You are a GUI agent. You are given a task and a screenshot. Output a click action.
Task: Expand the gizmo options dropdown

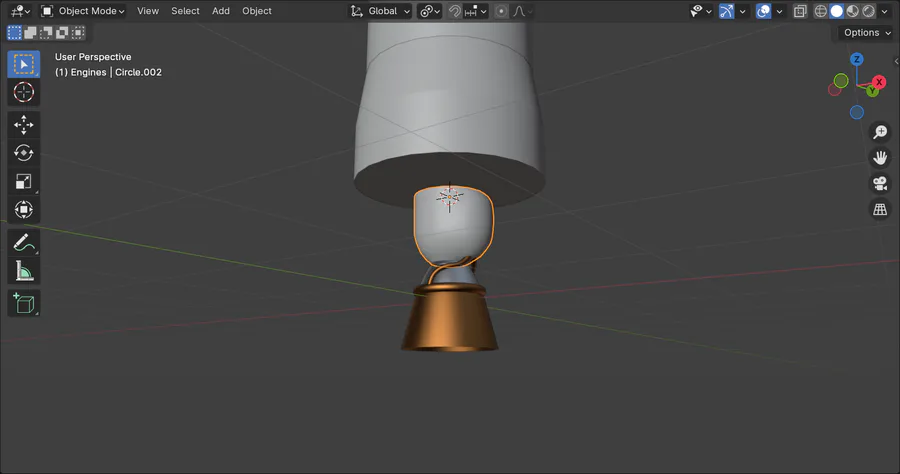(742, 11)
